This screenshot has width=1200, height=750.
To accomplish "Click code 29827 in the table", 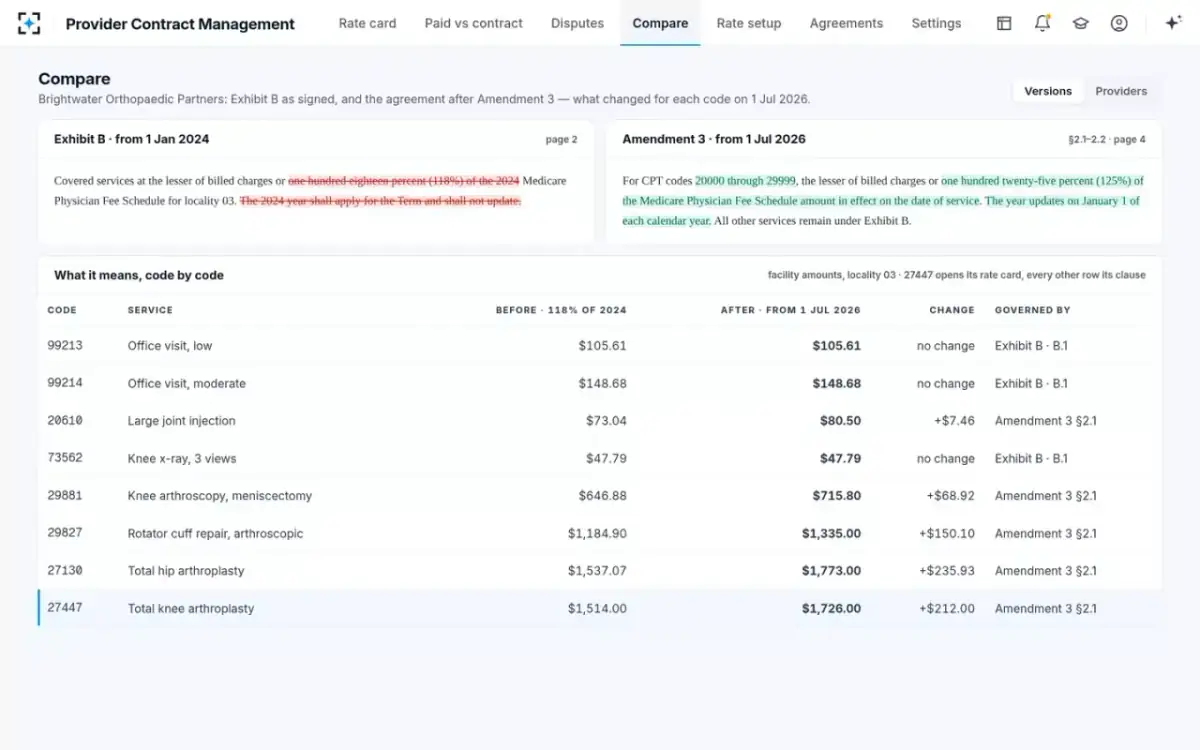I will (x=65, y=533).
